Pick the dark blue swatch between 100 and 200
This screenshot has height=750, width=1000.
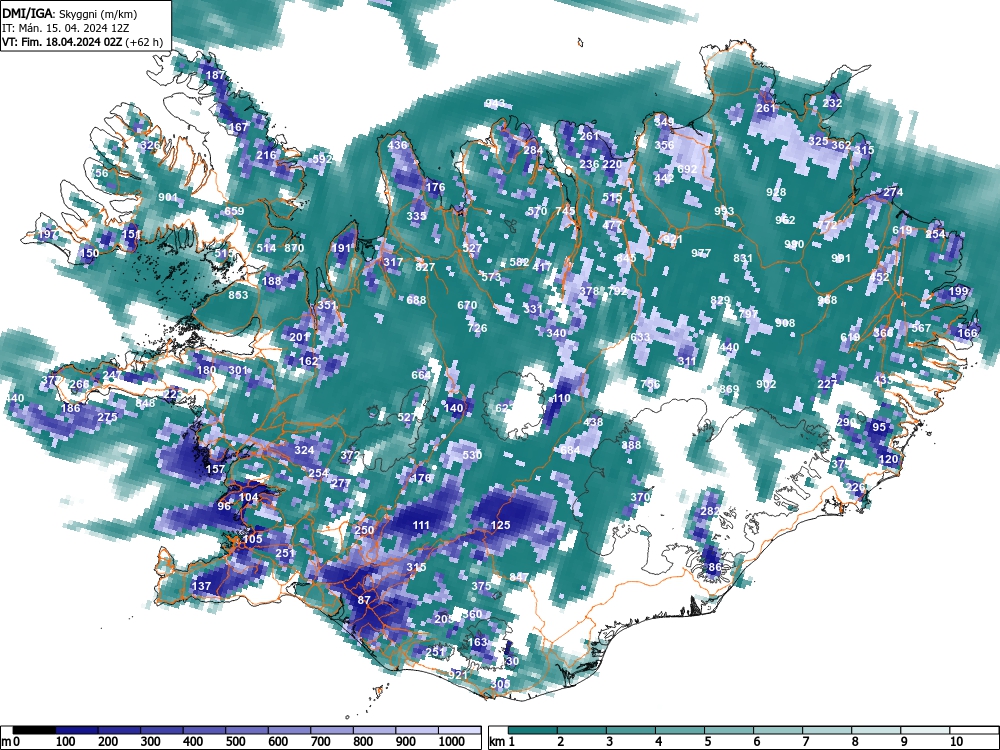77,730
